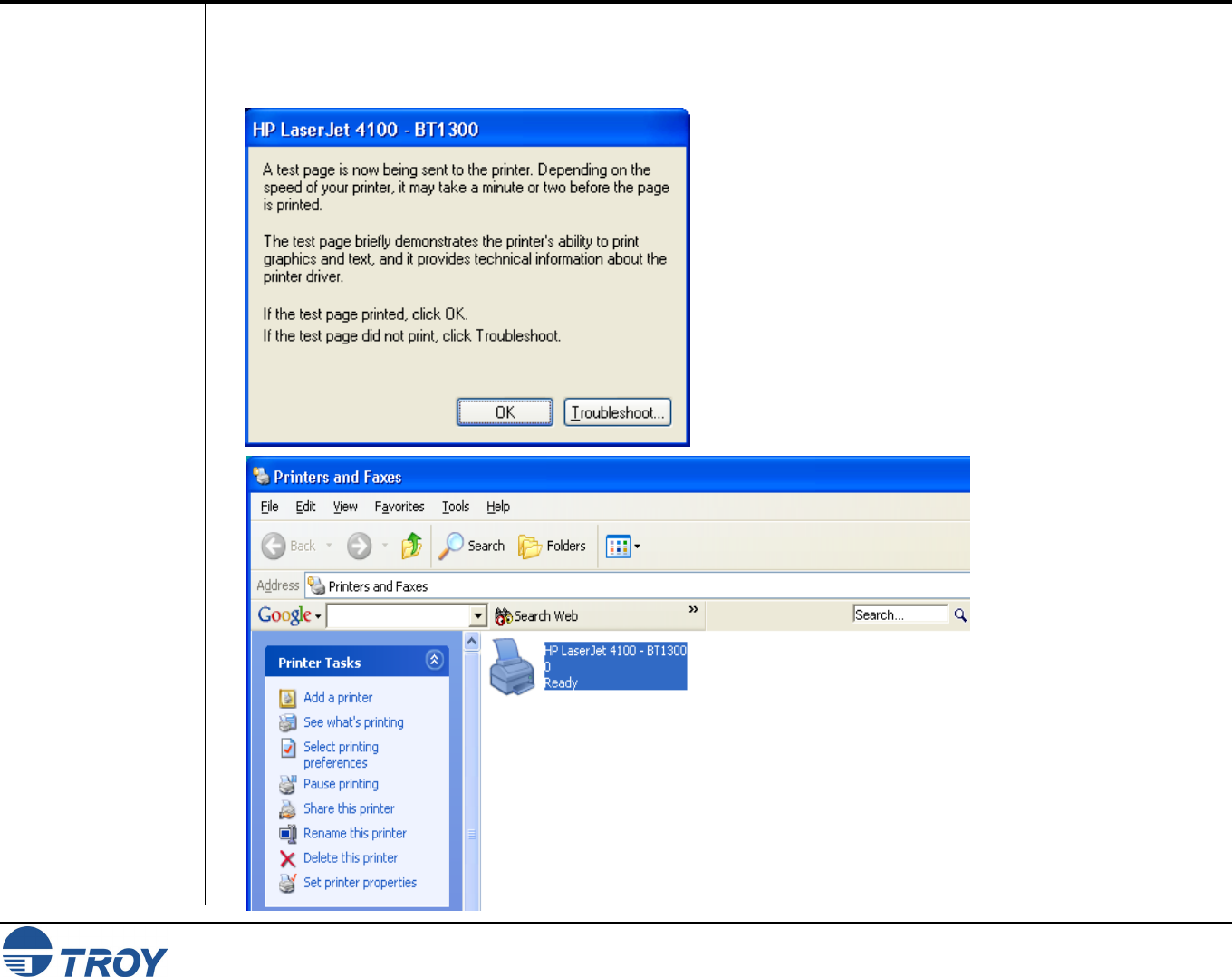
Task: Open Select printing preferences
Action: [341, 755]
